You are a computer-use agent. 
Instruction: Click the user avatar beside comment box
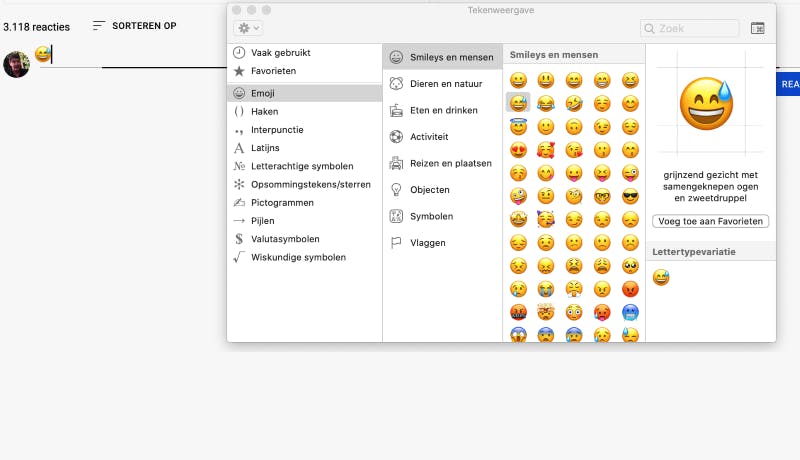click(x=16, y=65)
